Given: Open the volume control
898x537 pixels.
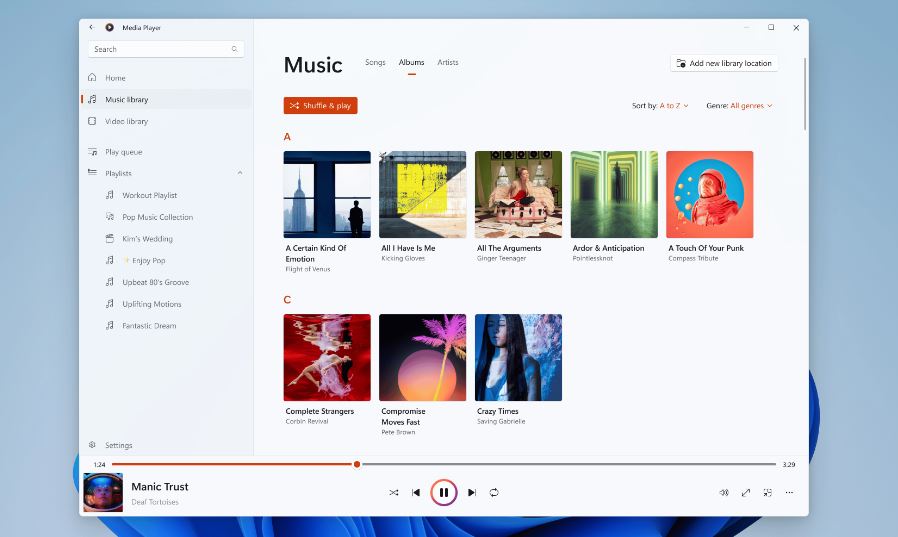Looking at the screenshot, I should click(x=724, y=492).
